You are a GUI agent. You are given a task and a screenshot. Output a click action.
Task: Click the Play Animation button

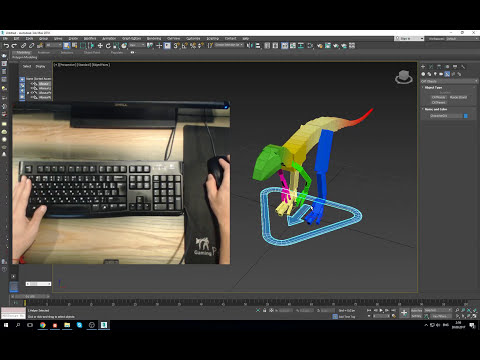[x=381, y=310]
